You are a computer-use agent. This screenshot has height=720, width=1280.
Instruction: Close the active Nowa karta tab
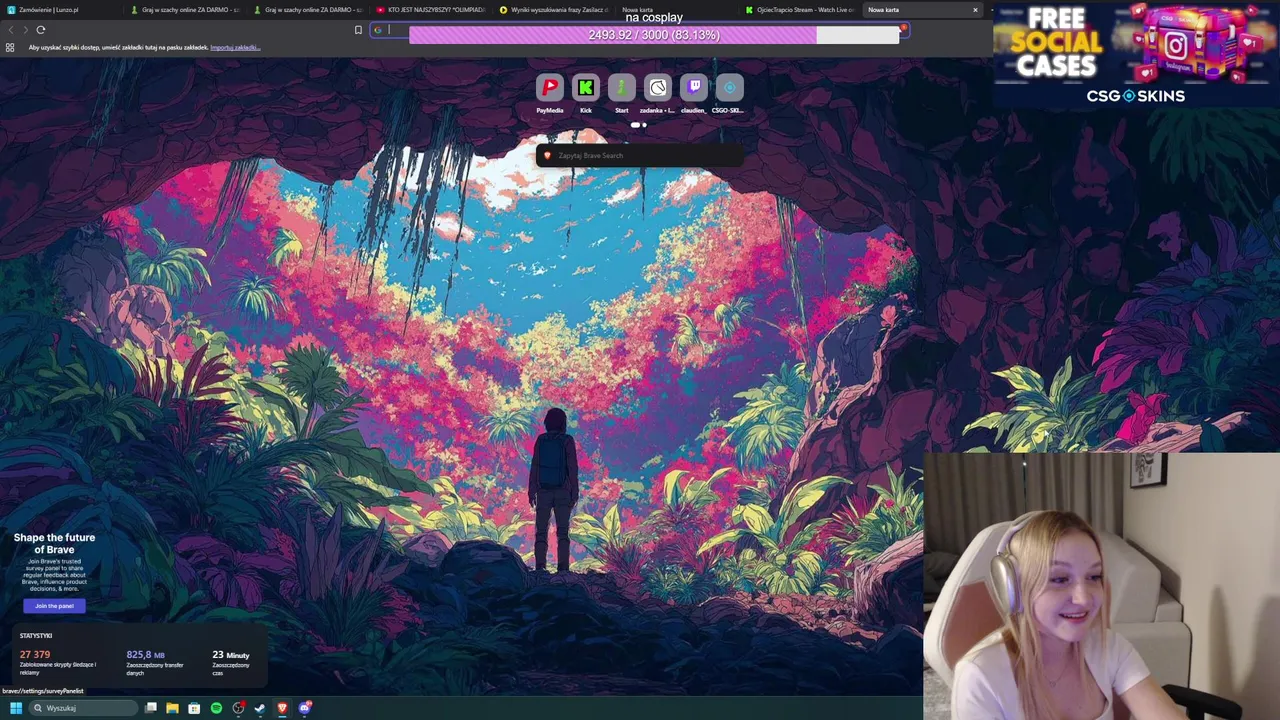[x=975, y=10]
